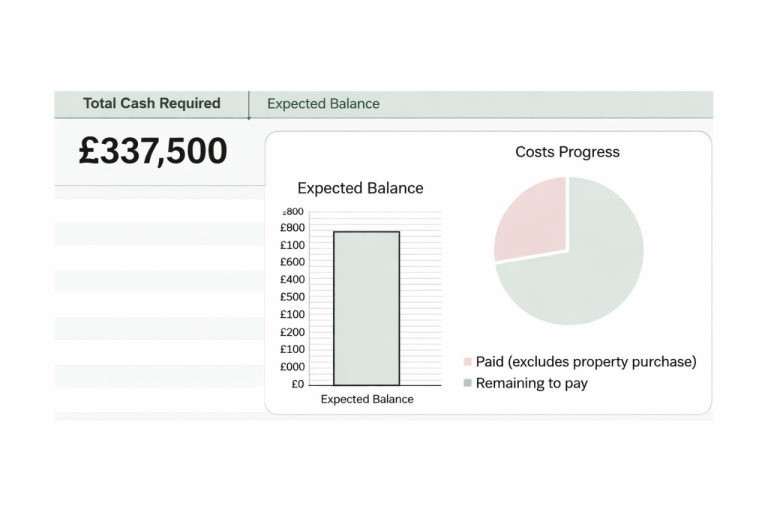Select the Total Cash Required header cell
The image size is (768, 512).
(151, 104)
